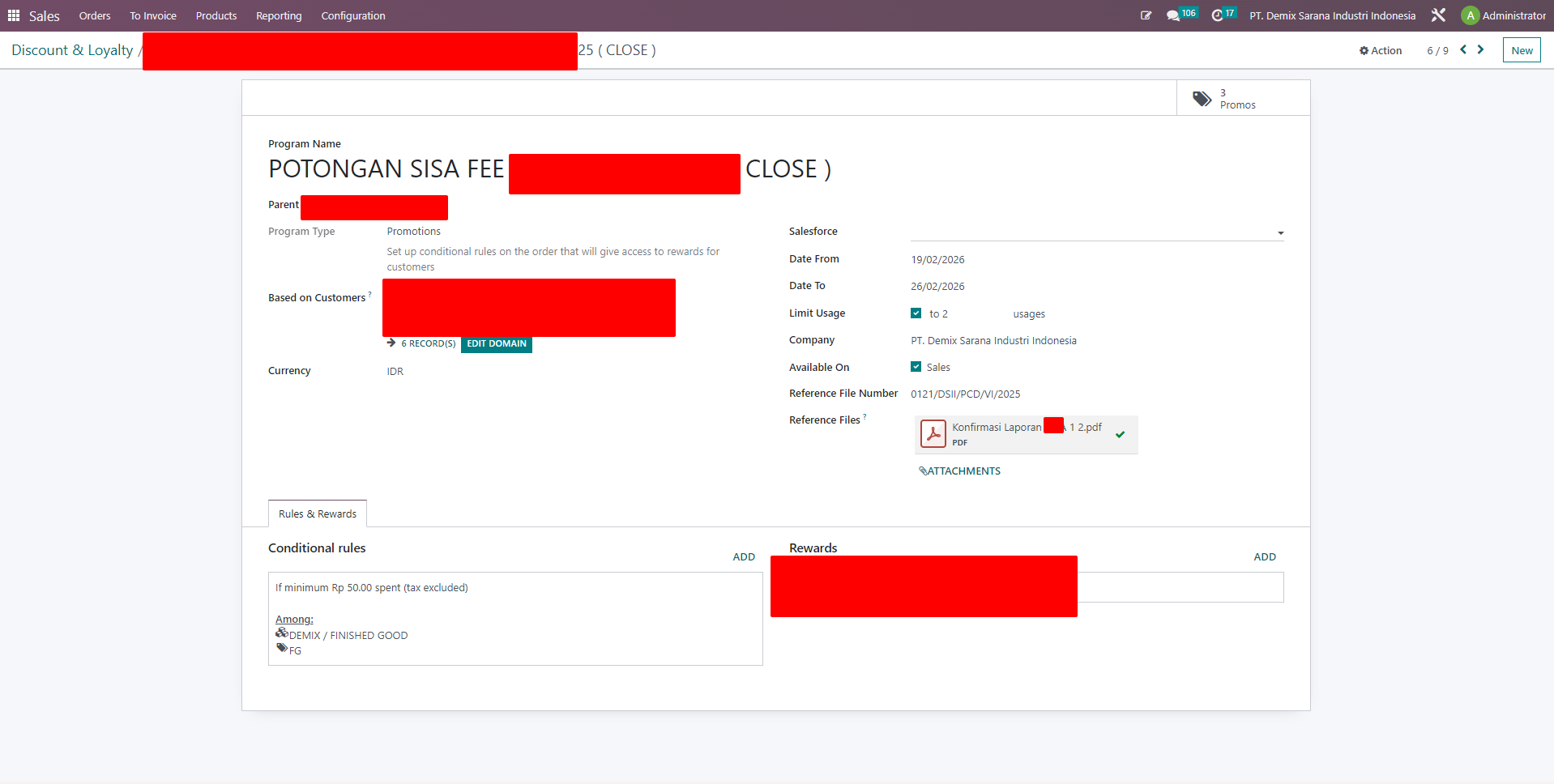Viewport: 1554px width, 784px height.
Task: Click the EDIT DOMAIN button
Action: click(497, 343)
